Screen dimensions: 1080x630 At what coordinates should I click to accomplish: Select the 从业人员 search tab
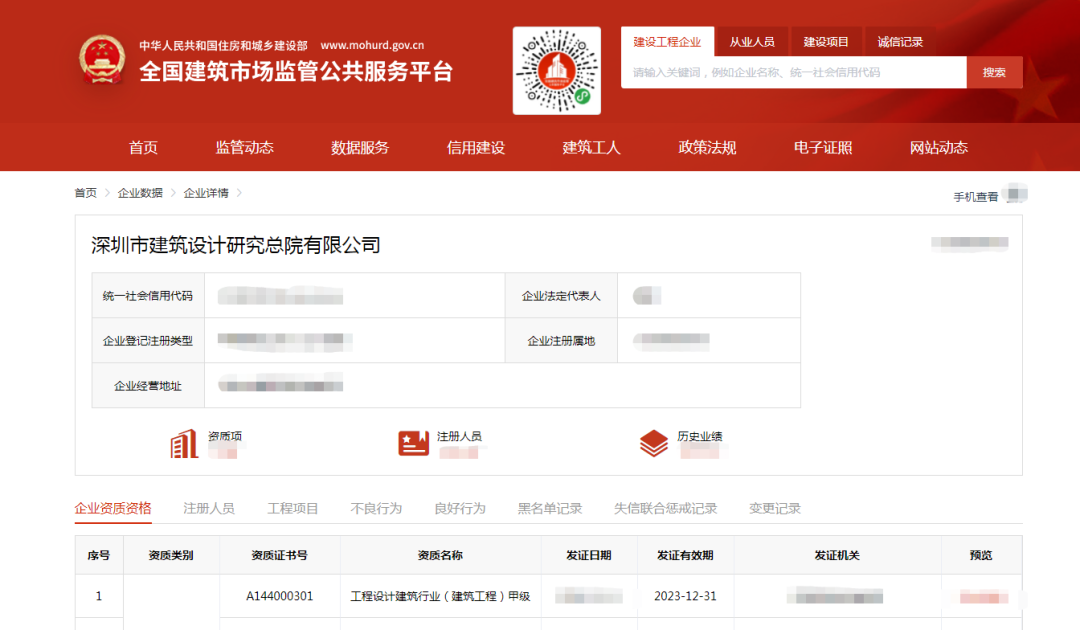point(751,42)
